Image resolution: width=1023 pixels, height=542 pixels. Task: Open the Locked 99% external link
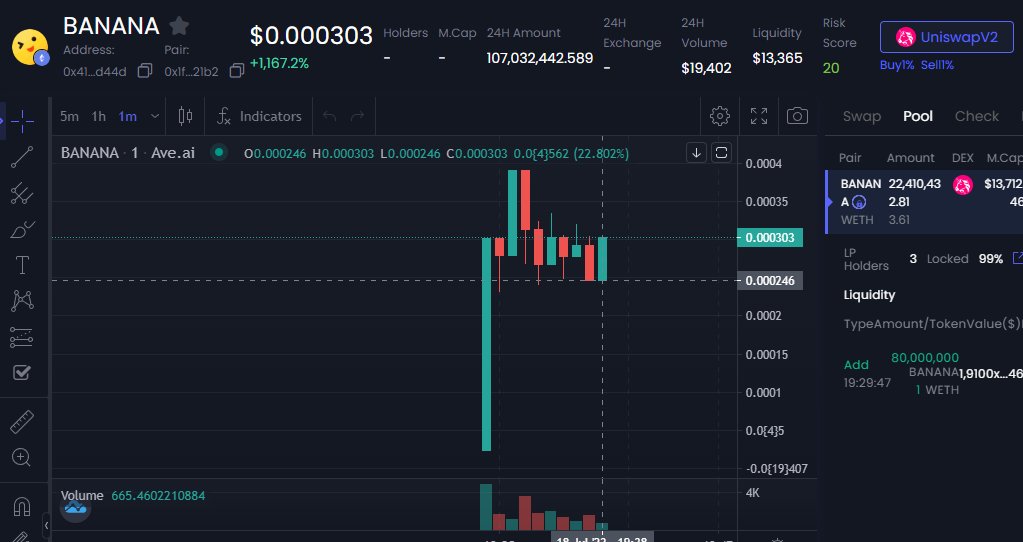(1018, 258)
